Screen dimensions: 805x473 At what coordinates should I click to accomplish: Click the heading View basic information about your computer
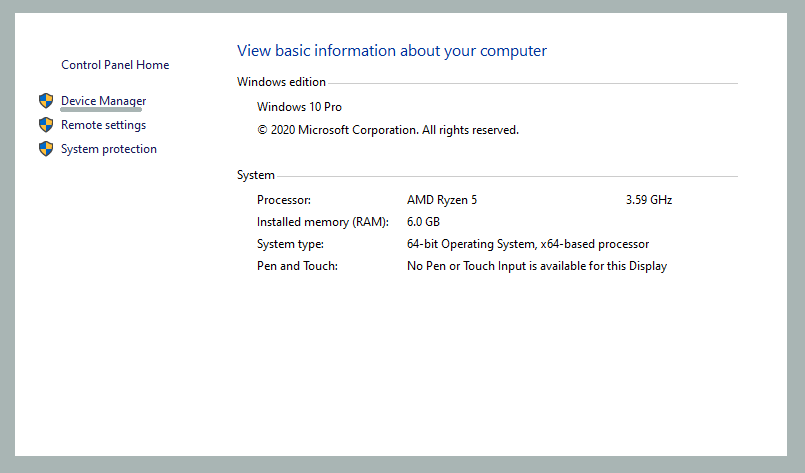392,51
